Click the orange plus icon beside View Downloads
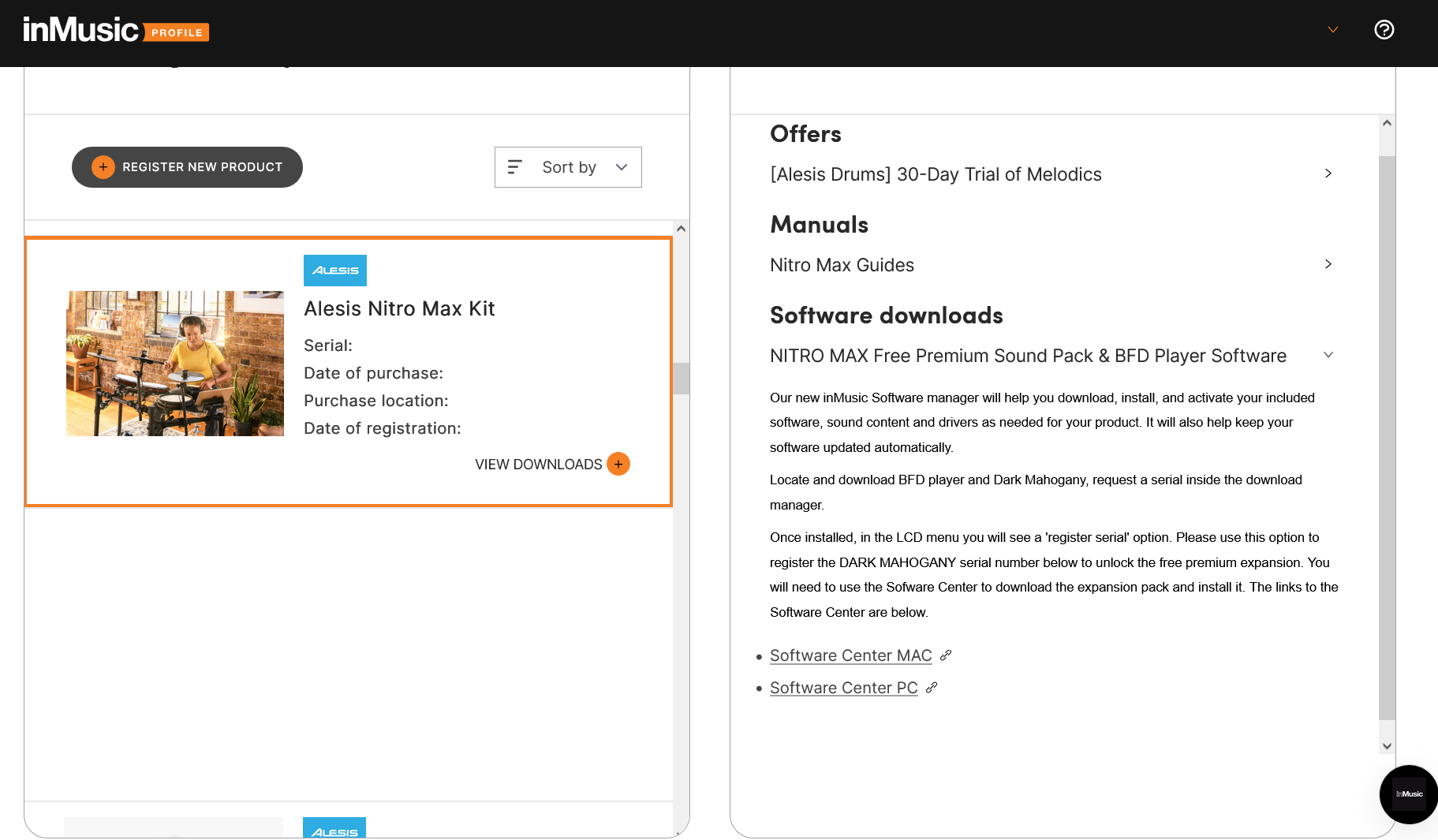Viewport: 1438px width, 840px height. tap(618, 465)
